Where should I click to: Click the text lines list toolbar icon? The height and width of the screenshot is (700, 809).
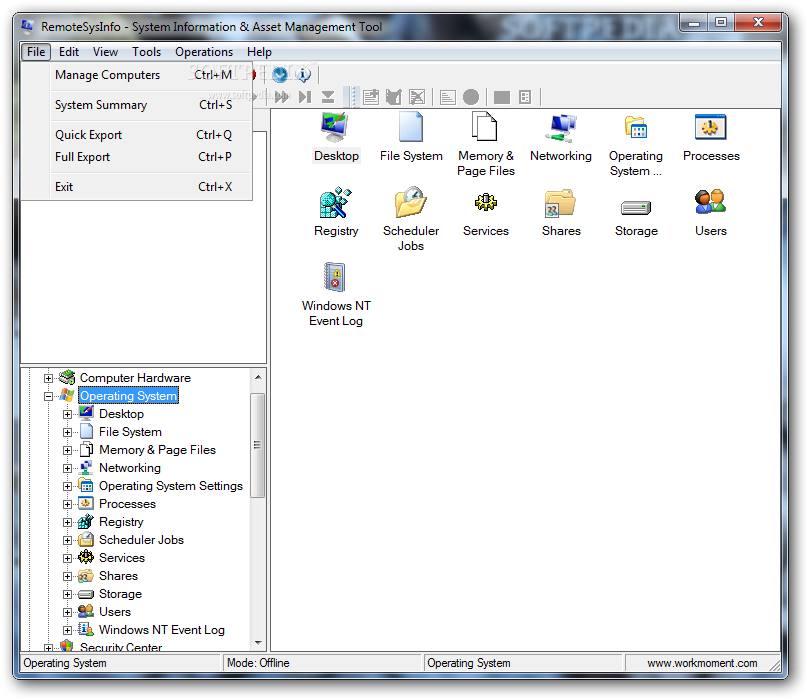447,97
